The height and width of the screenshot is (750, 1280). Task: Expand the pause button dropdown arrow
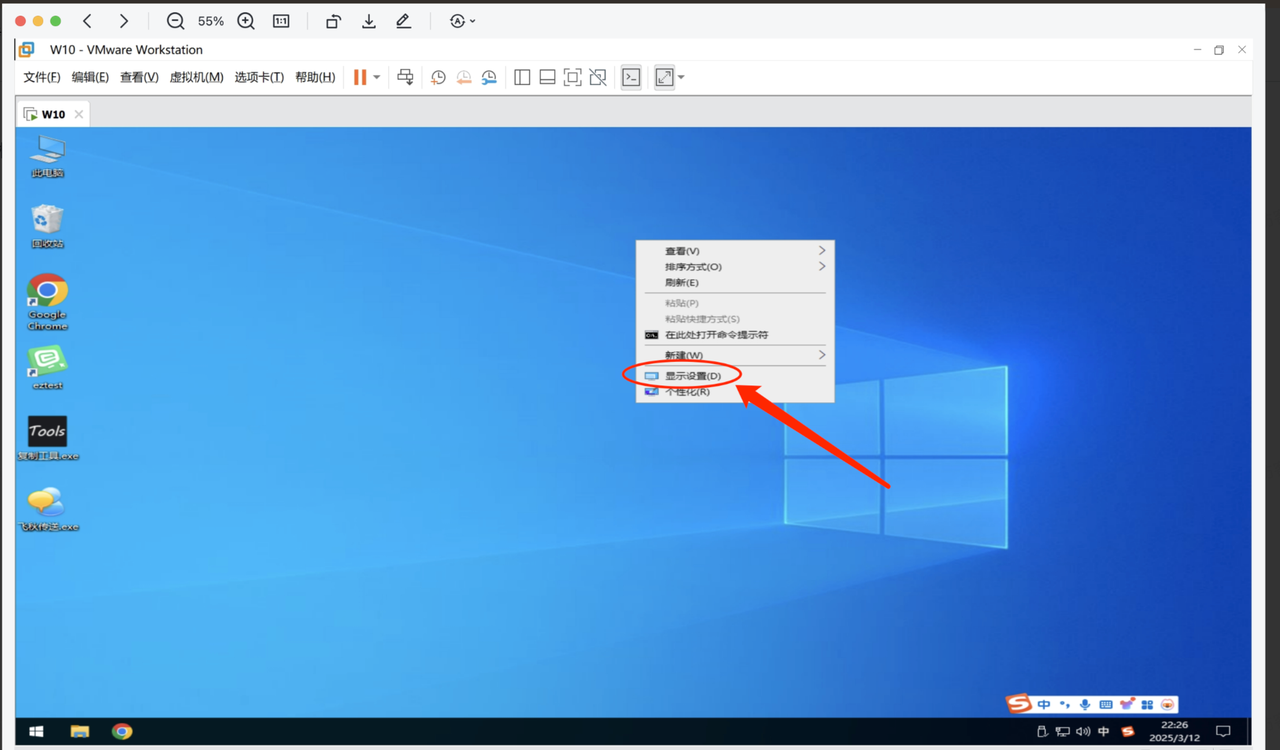pos(377,77)
